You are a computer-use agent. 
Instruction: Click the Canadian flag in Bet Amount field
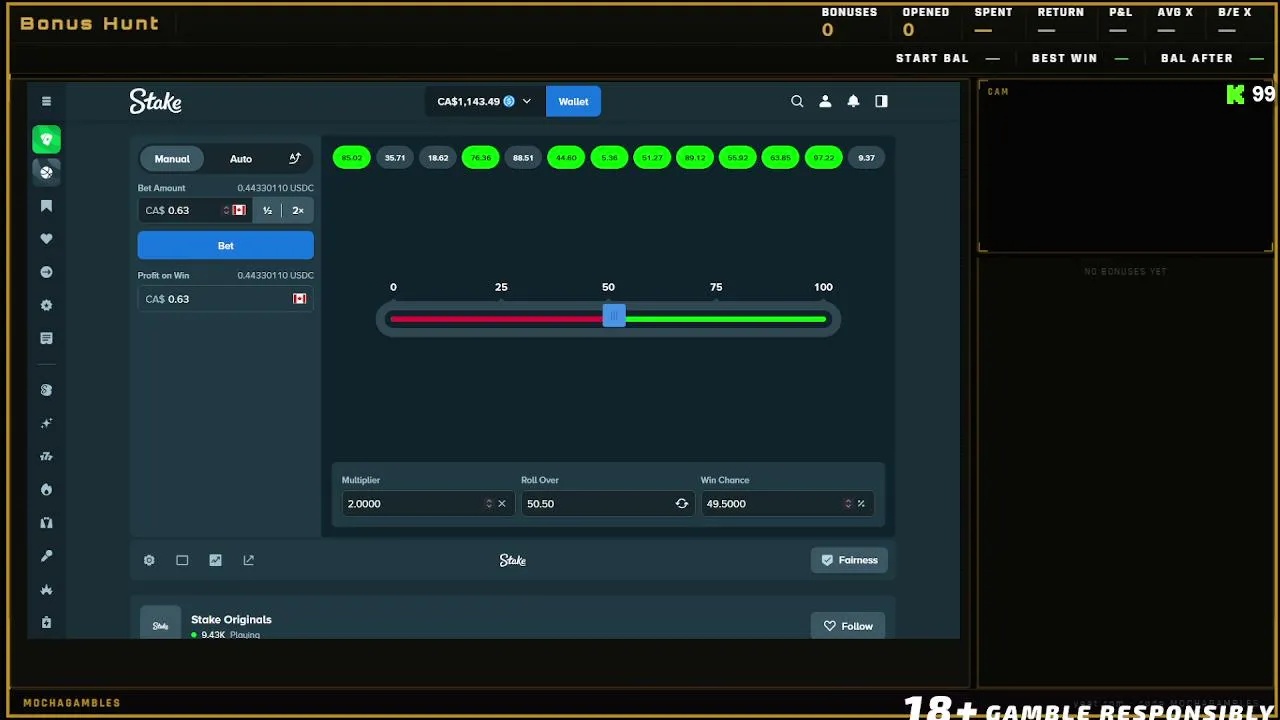[x=239, y=210]
